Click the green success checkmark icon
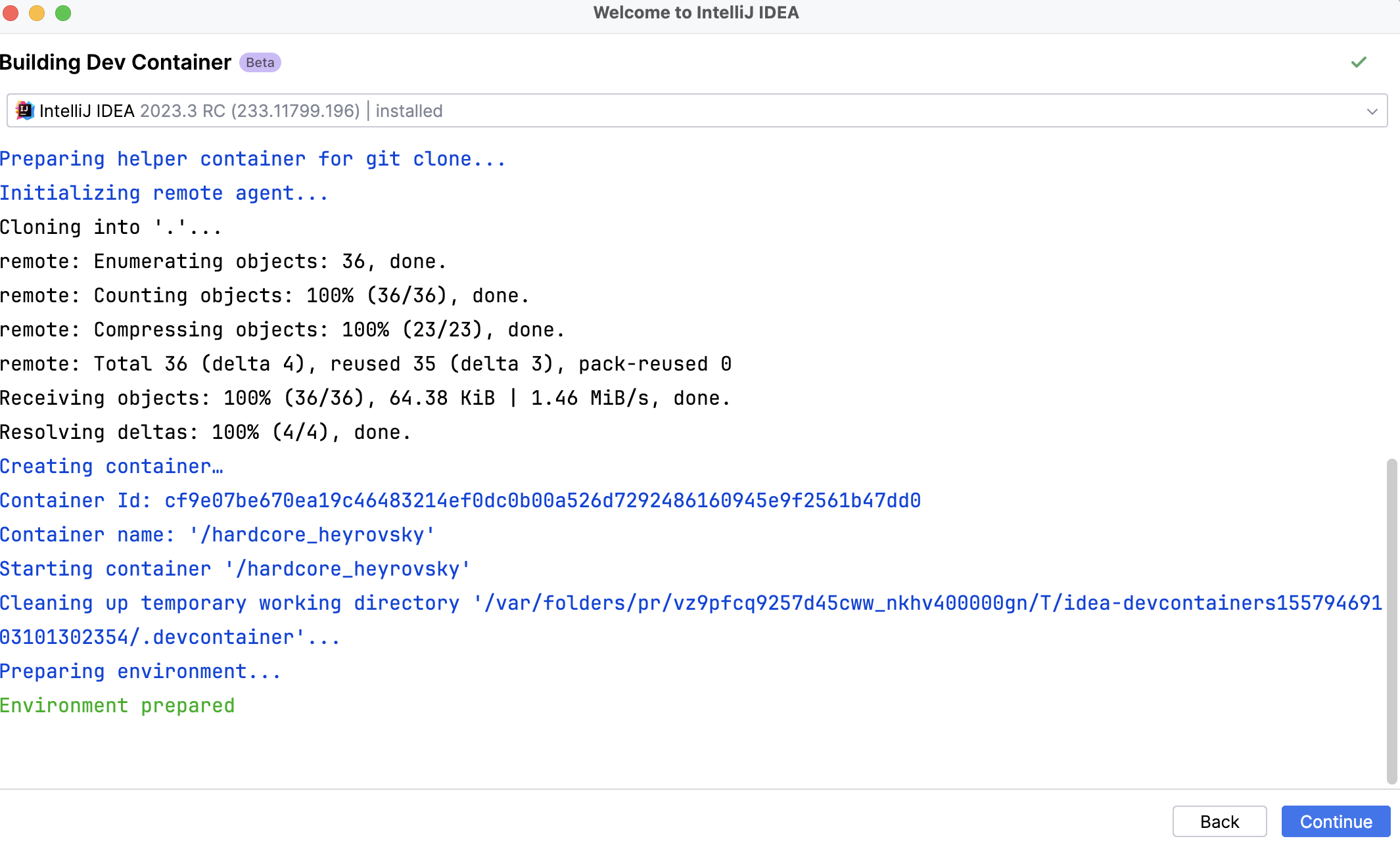1400x845 pixels. point(1359,62)
